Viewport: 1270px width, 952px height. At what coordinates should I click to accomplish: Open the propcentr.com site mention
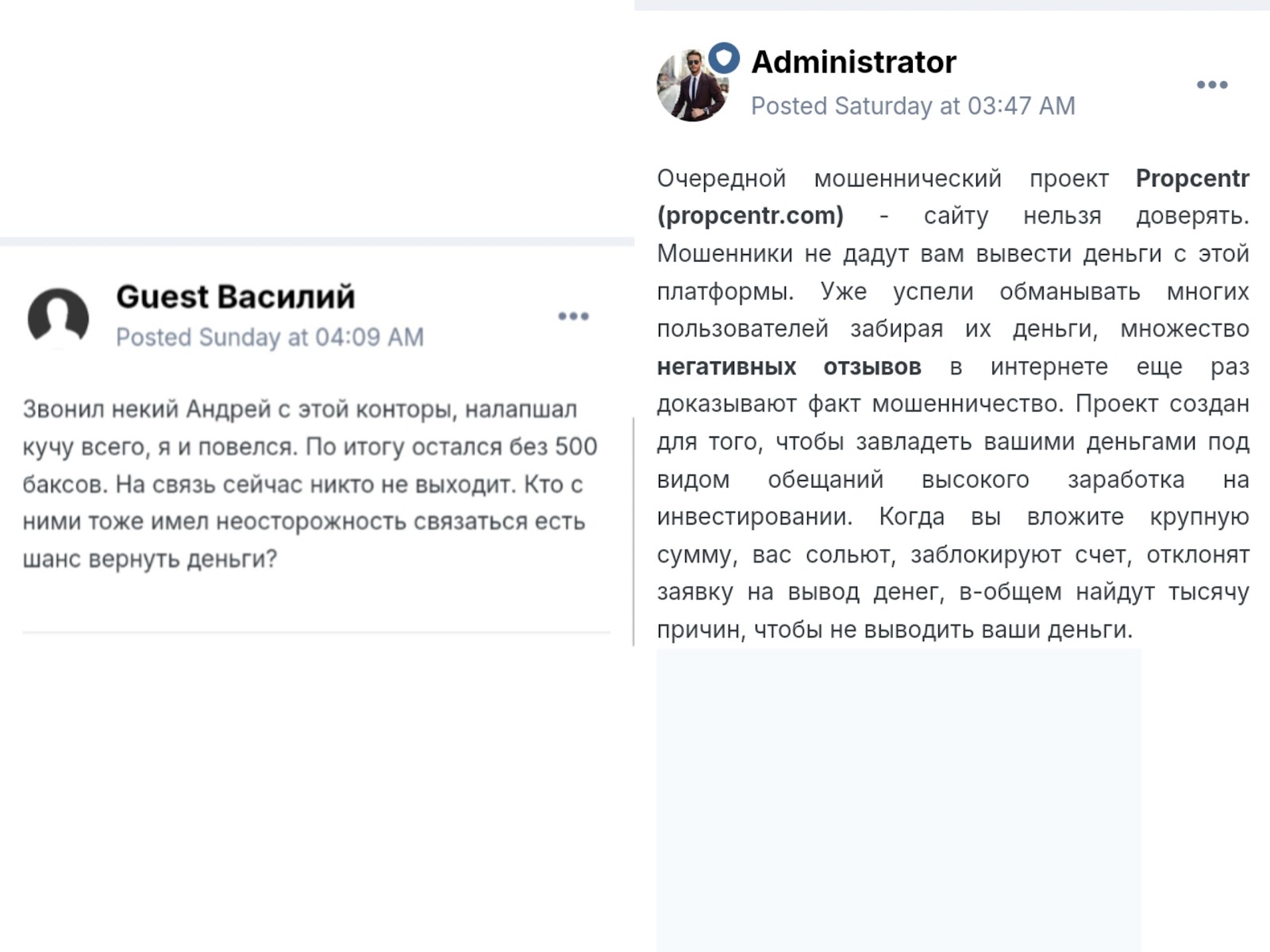(x=750, y=216)
